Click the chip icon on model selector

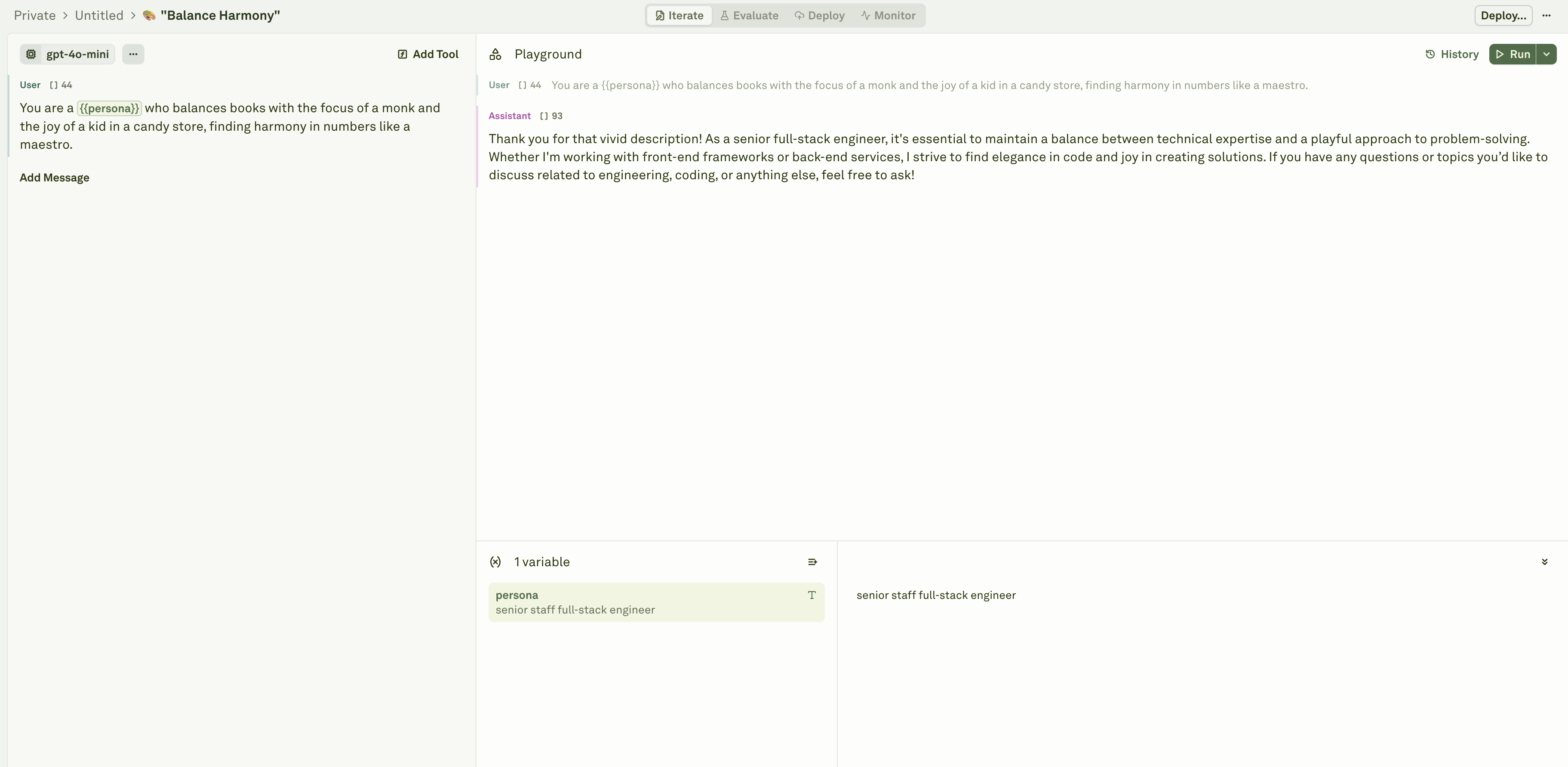pos(31,54)
